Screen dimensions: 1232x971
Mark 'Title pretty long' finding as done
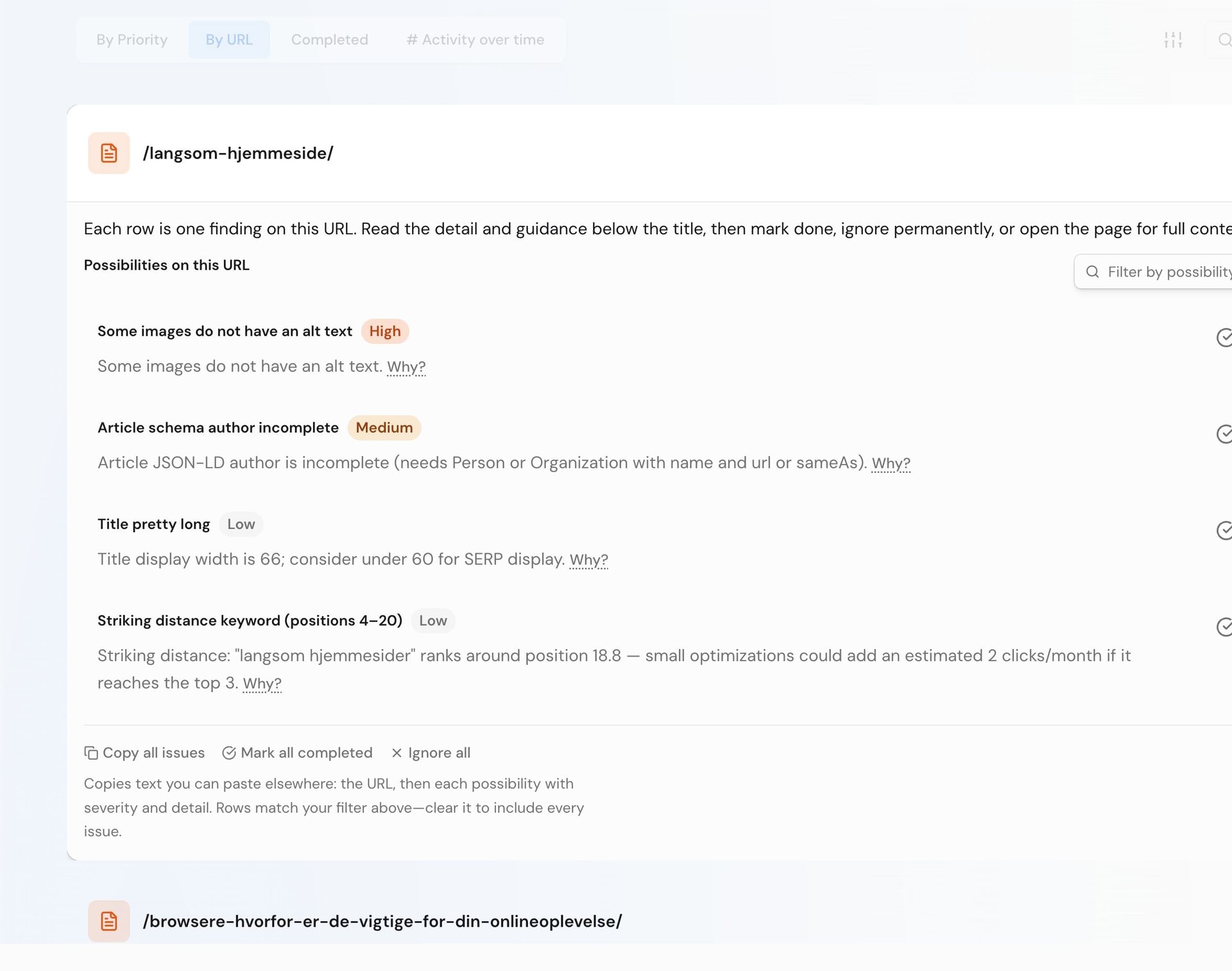[1224, 530]
